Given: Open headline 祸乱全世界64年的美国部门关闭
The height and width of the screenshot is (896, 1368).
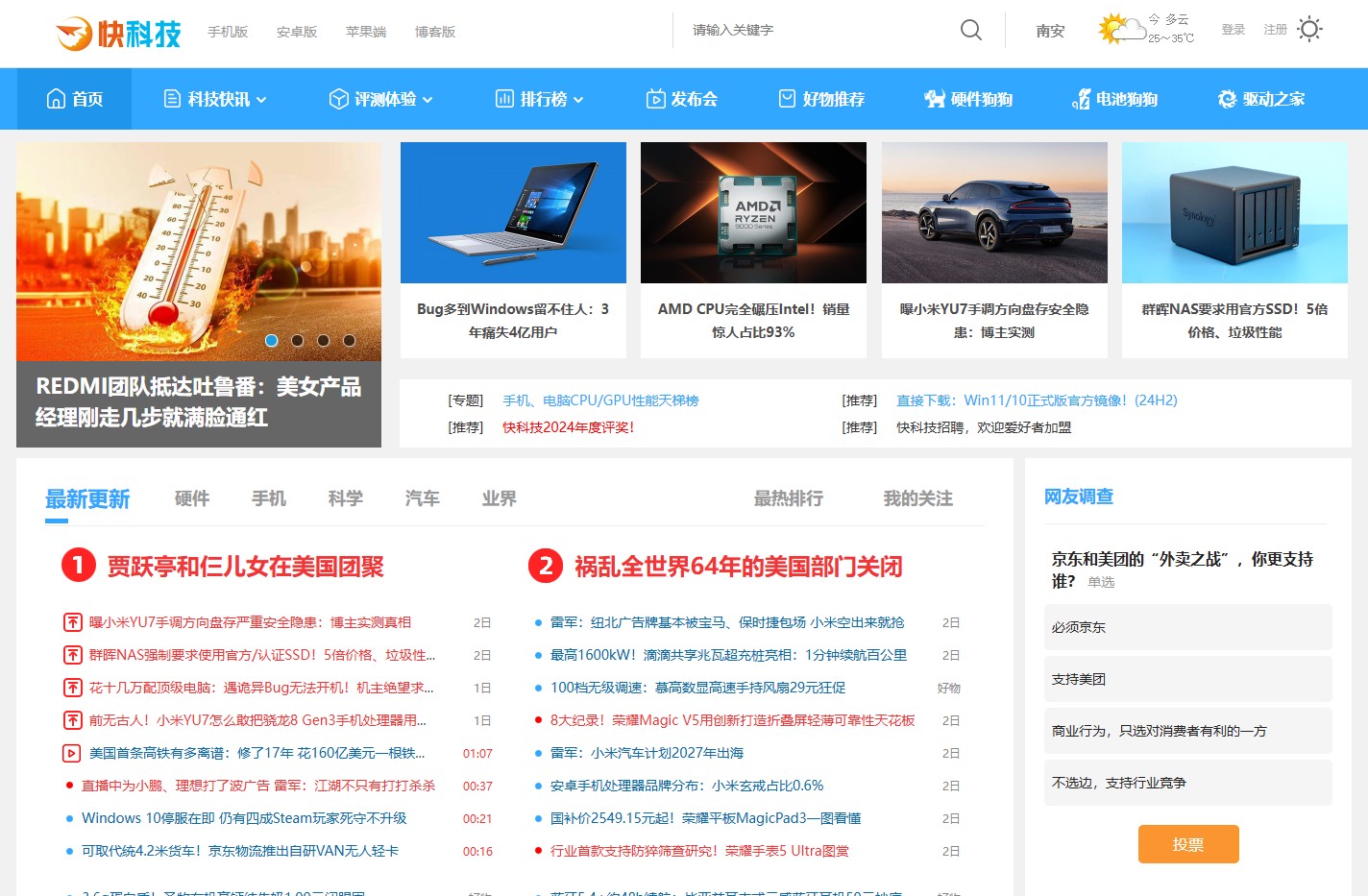Looking at the screenshot, I should pos(739,567).
